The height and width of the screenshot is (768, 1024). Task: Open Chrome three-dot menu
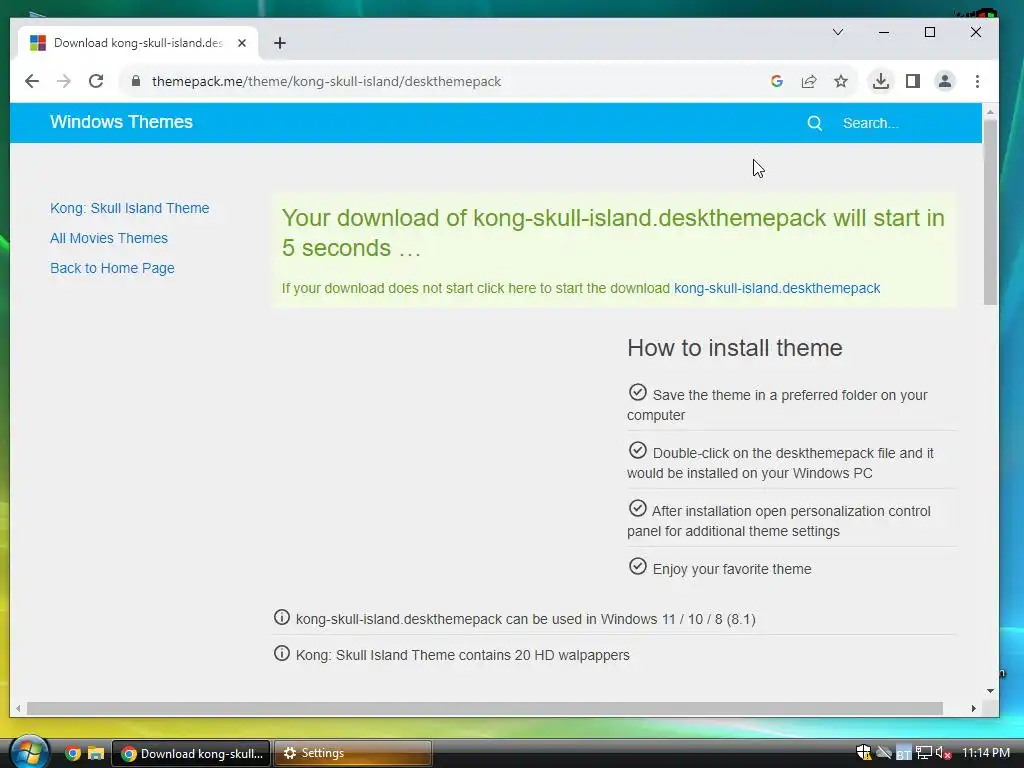coord(977,81)
